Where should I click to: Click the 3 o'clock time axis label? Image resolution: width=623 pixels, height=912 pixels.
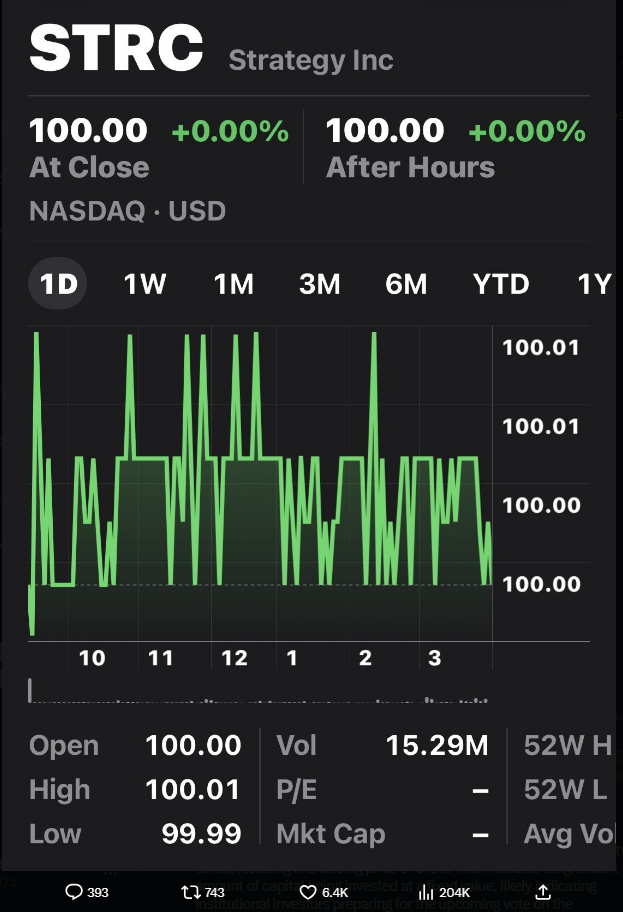pyautogui.click(x=435, y=658)
